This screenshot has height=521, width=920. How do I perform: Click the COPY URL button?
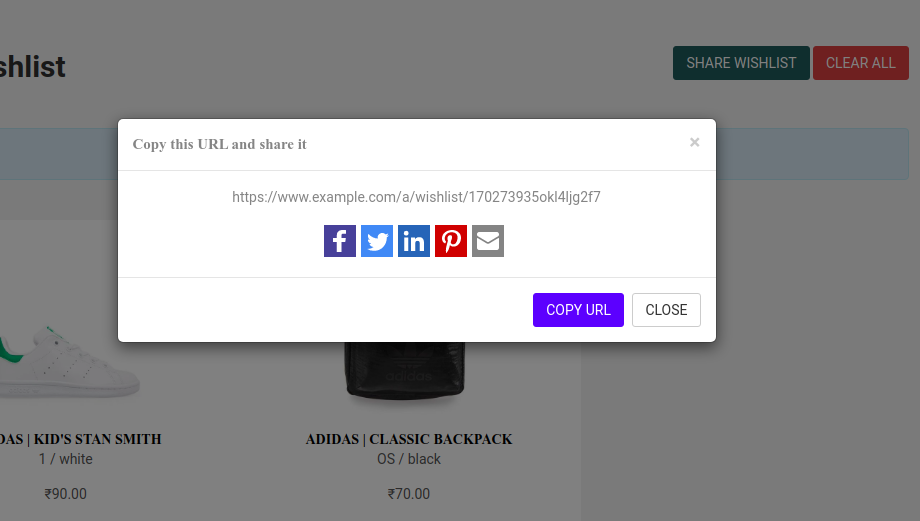click(x=578, y=310)
